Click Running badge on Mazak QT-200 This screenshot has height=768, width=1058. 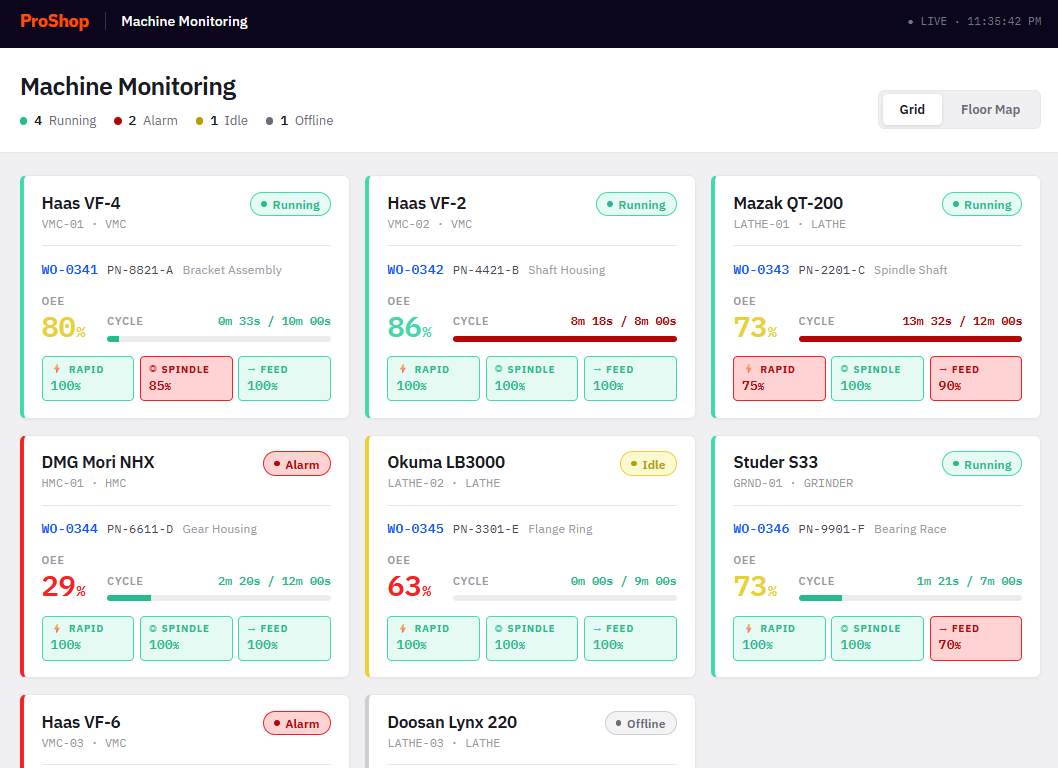click(982, 204)
